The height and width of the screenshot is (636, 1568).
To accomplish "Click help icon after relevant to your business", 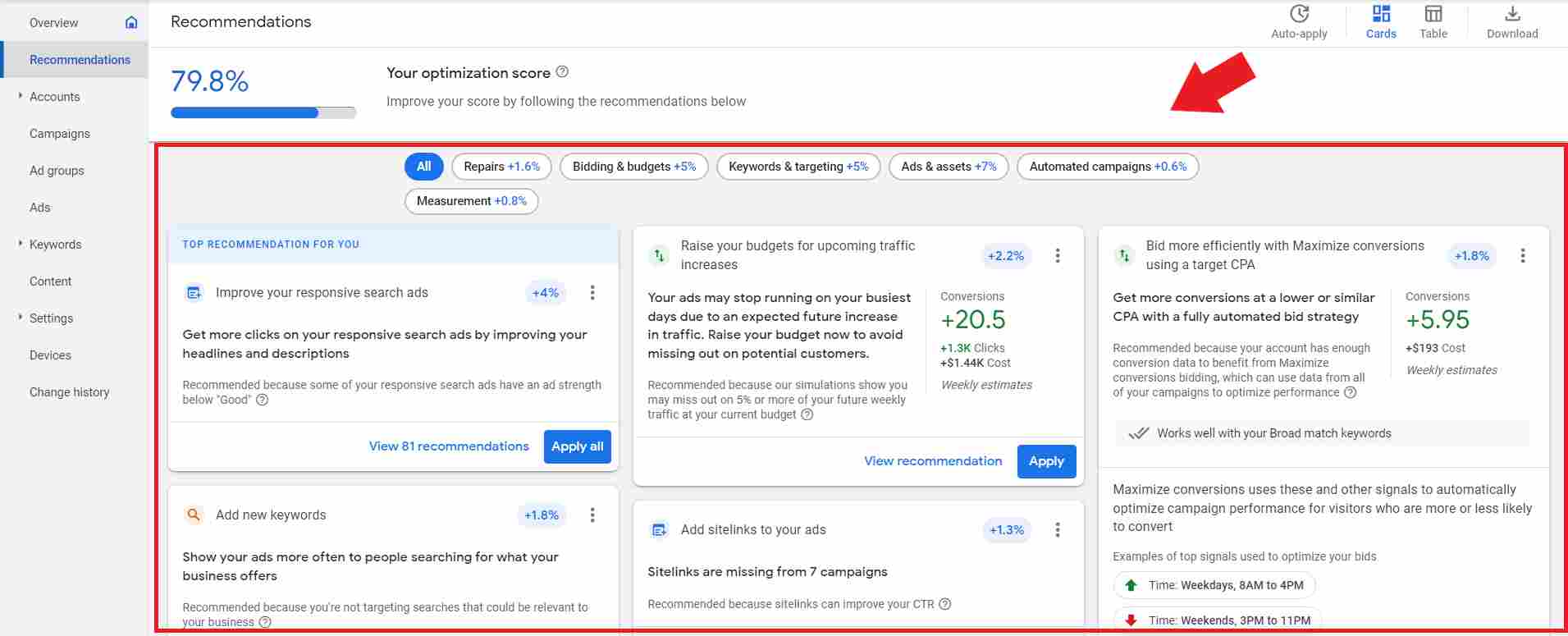I will [265, 622].
